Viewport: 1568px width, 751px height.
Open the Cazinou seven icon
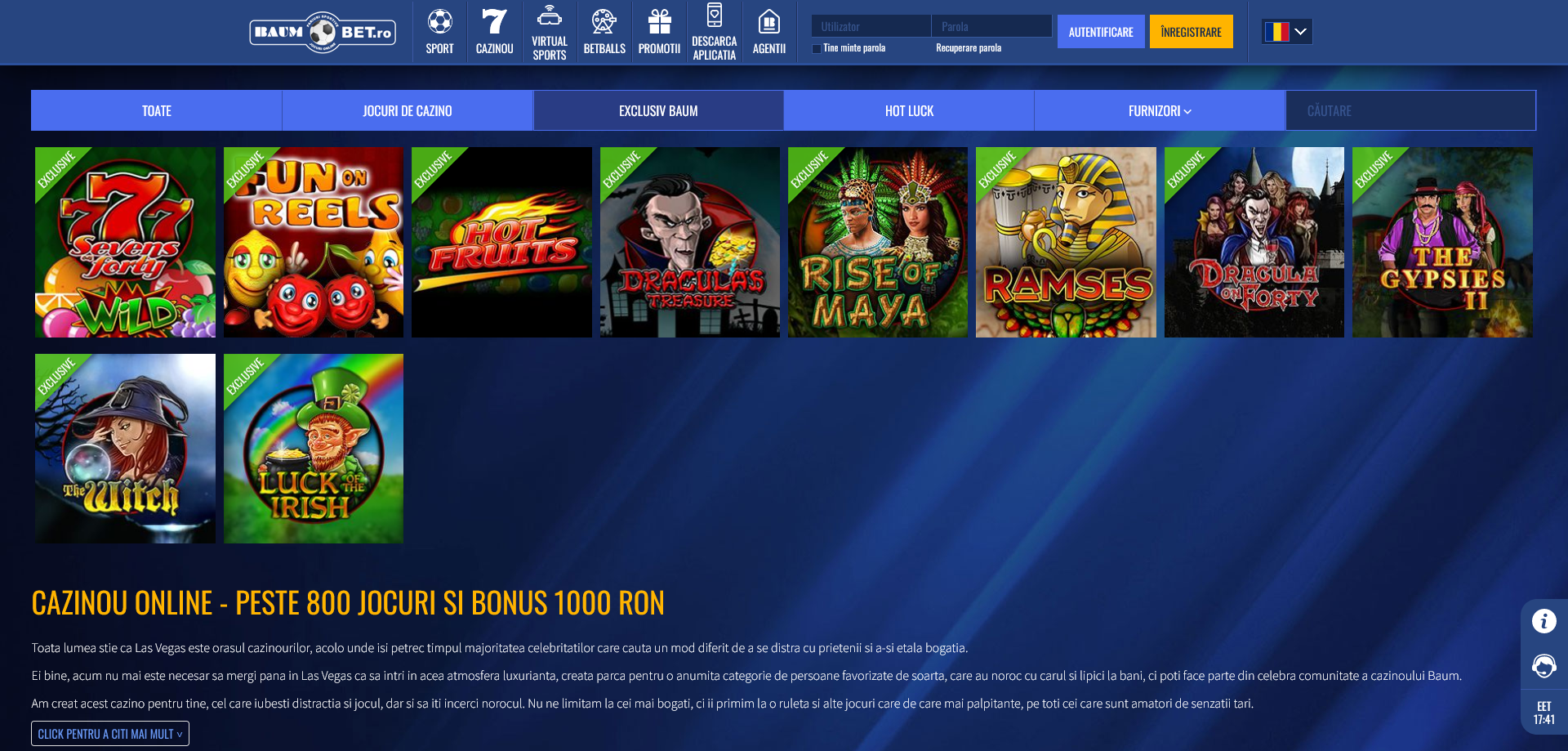[x=494, y=21]
